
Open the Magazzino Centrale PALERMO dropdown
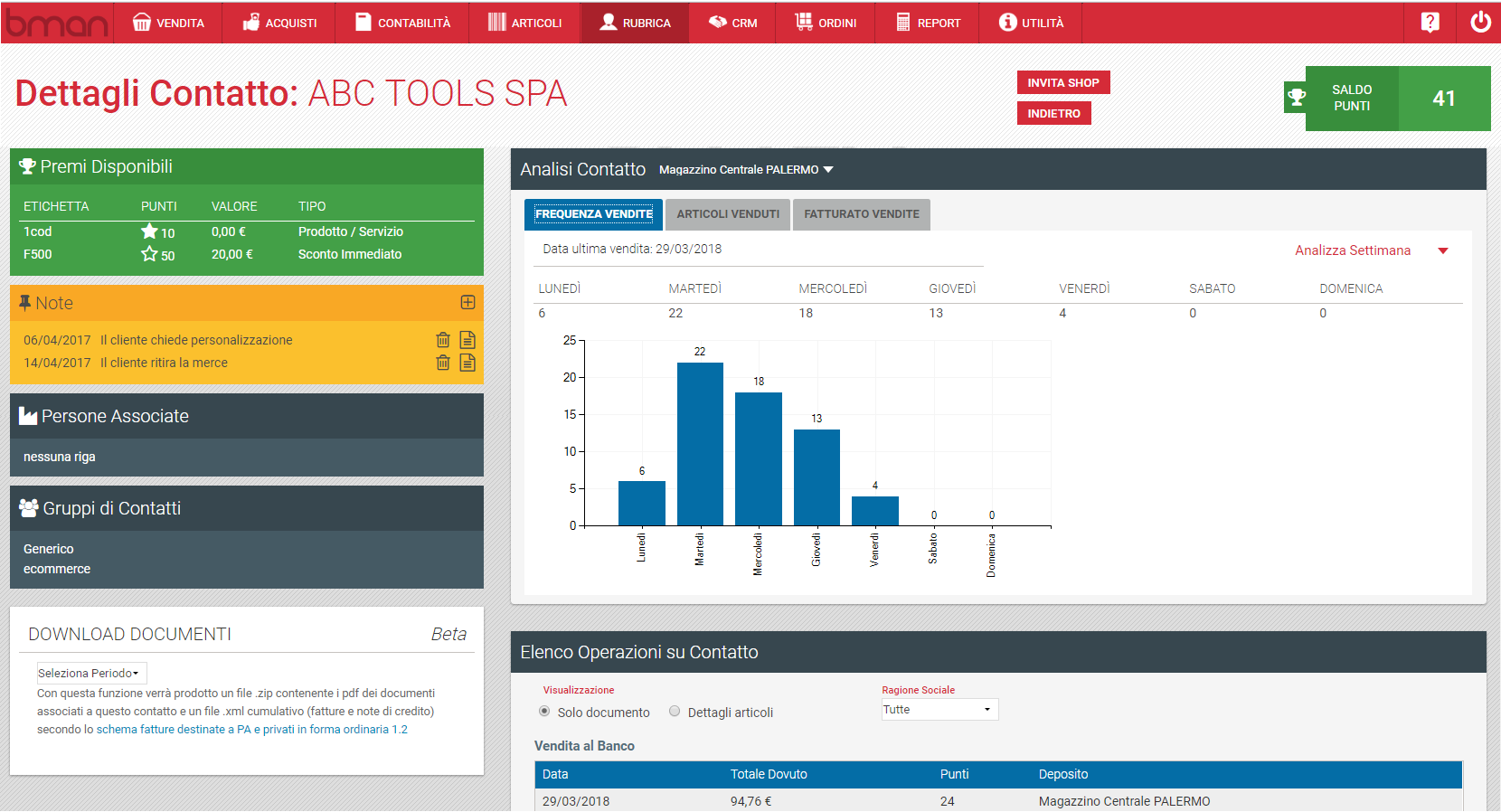point(746,169)
